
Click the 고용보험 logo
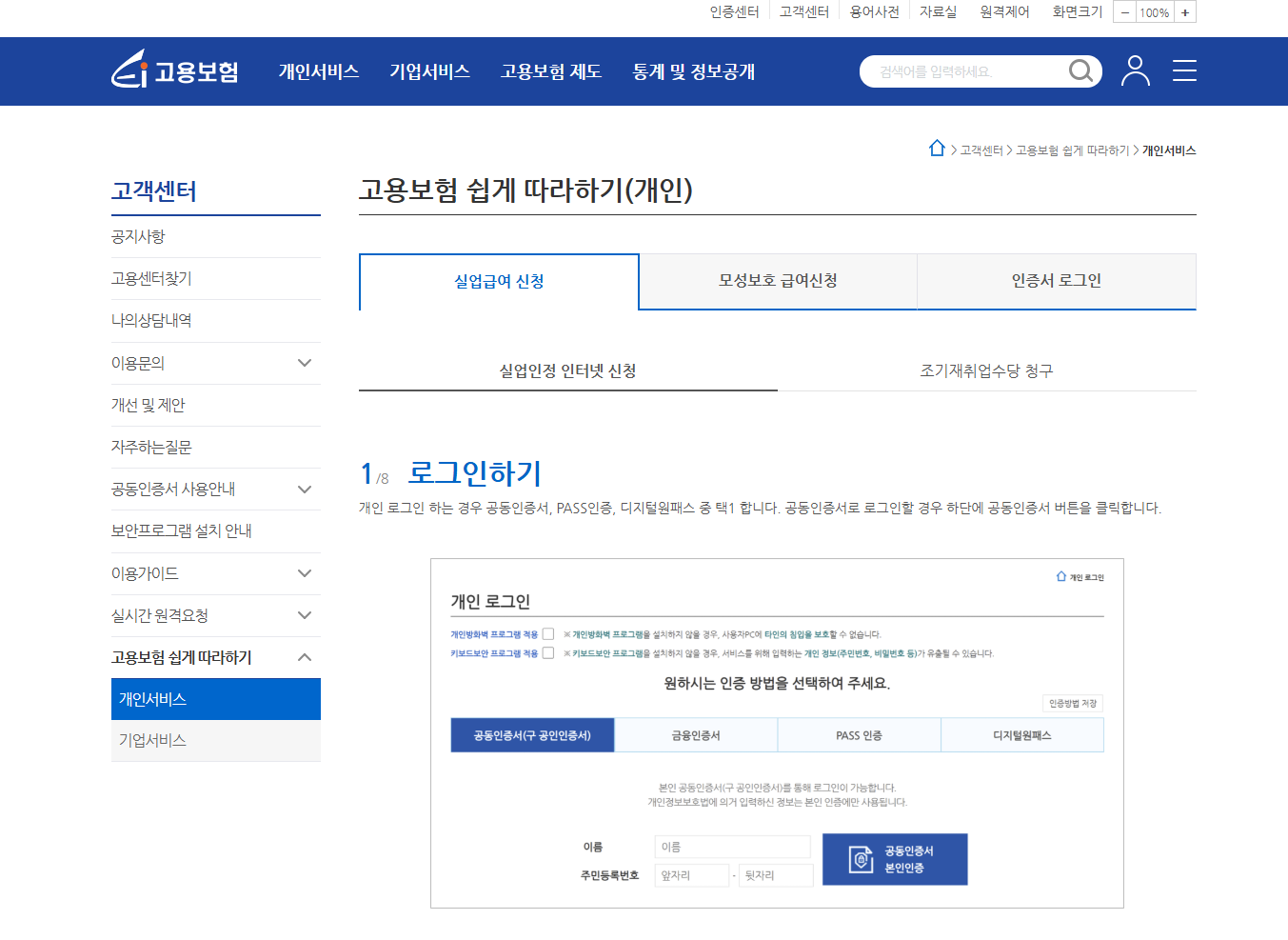pyautogui.click(x=175, y=70)
